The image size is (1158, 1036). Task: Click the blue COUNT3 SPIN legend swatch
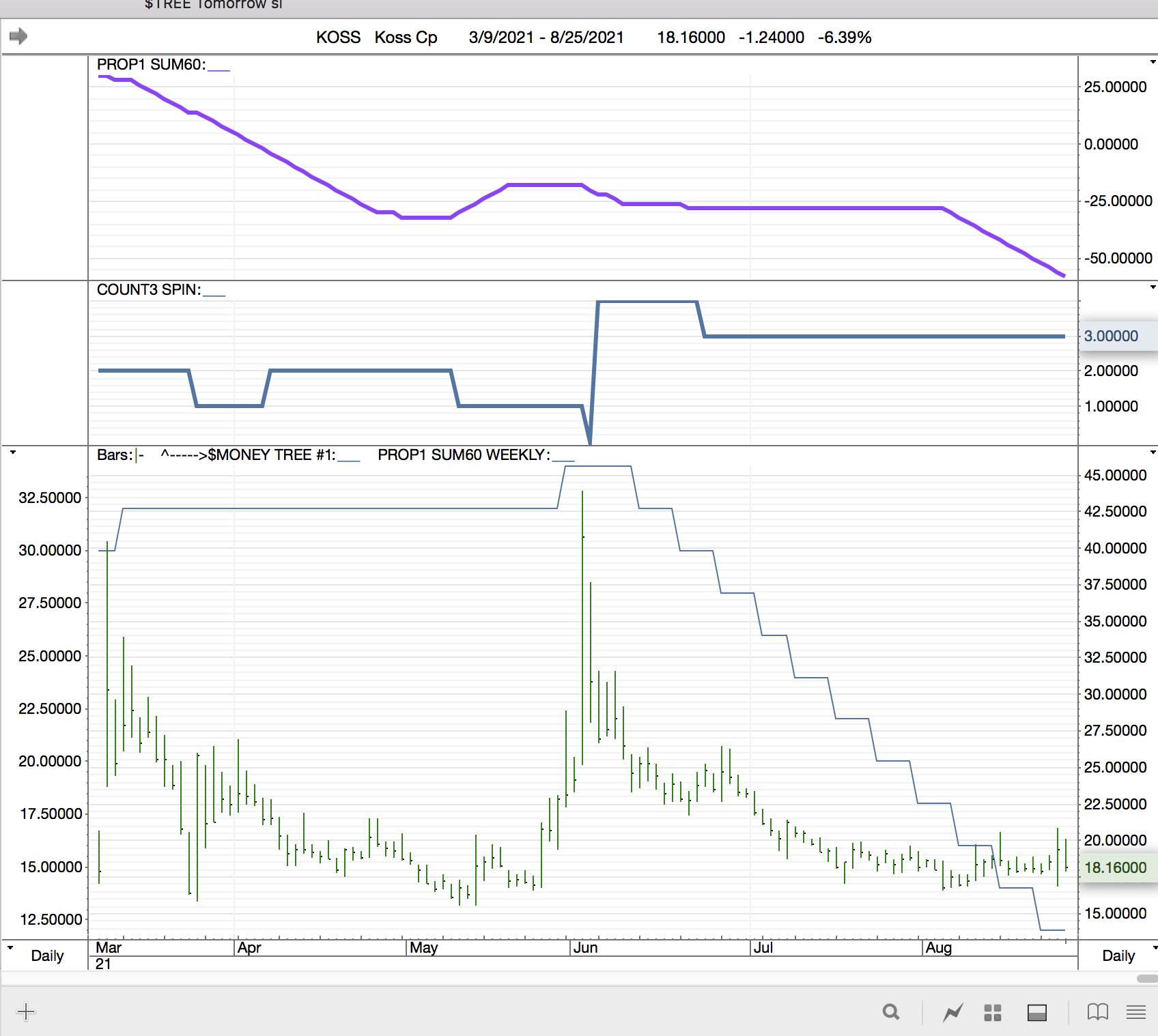[x=214, y=293]
